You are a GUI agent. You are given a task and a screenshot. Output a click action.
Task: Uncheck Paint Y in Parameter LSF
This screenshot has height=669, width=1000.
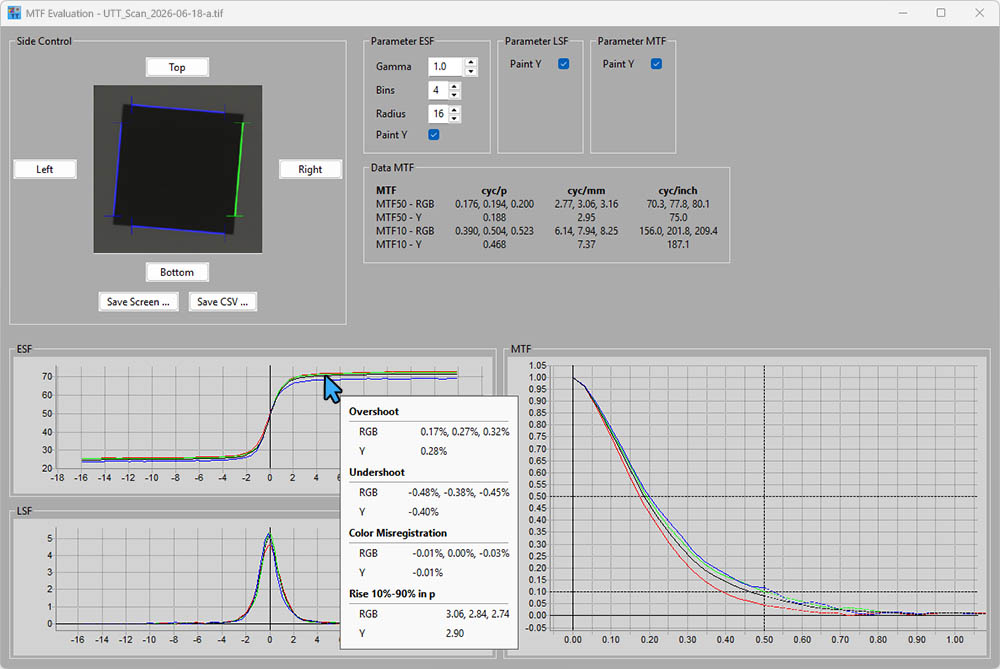tap(564, 64)
